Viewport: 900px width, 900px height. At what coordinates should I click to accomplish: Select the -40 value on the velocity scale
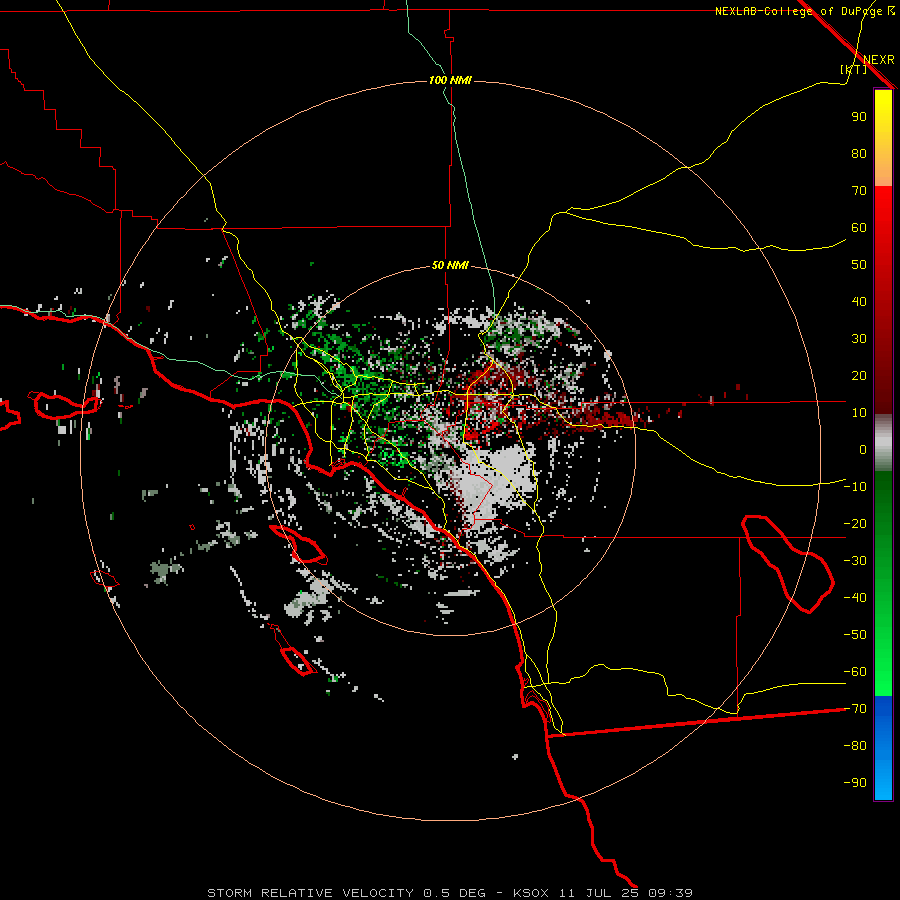855,598
